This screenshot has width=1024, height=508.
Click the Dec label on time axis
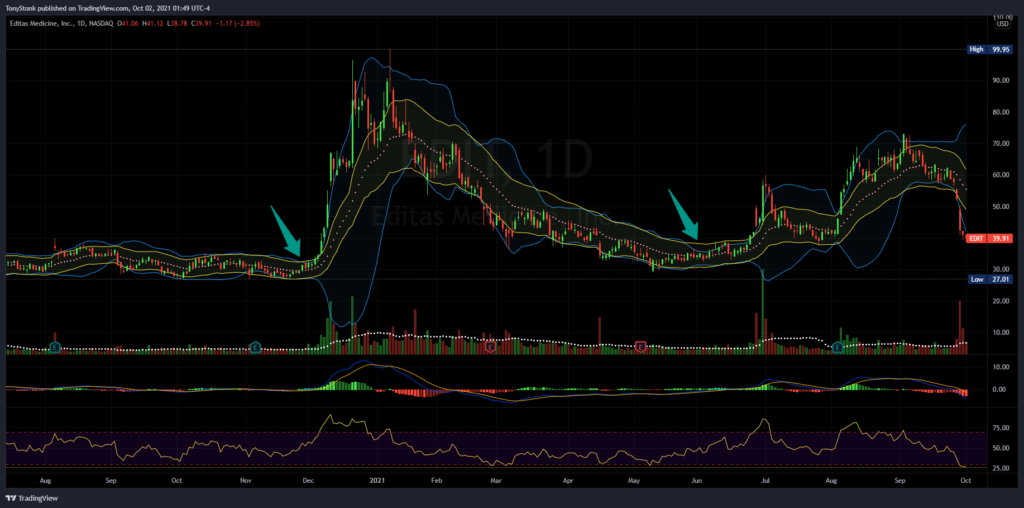pyautogui.click(x=307, y=481)
